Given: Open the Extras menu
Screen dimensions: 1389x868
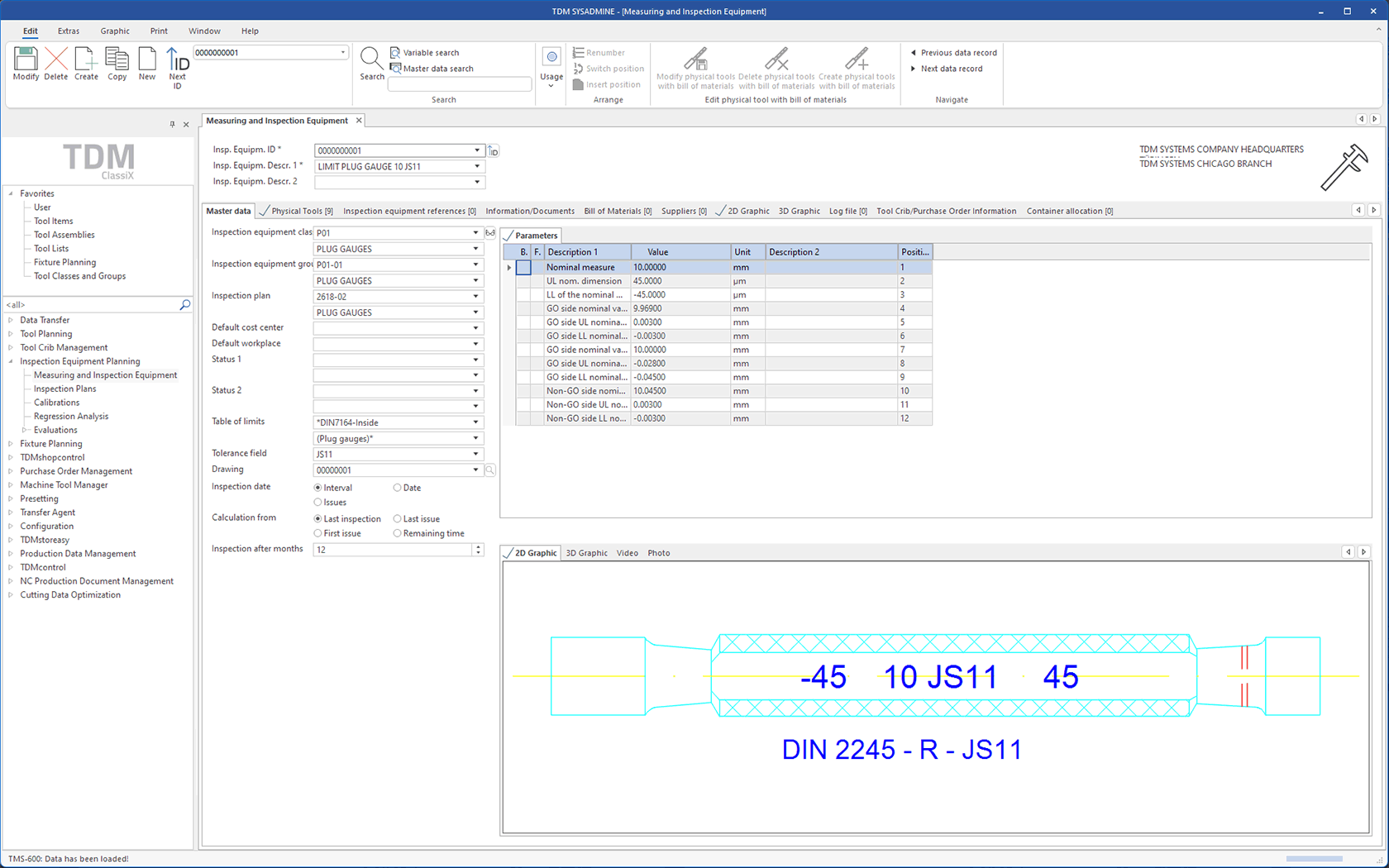Looking at the screenshot, I should pyautogui.click(x=69, y=31).
